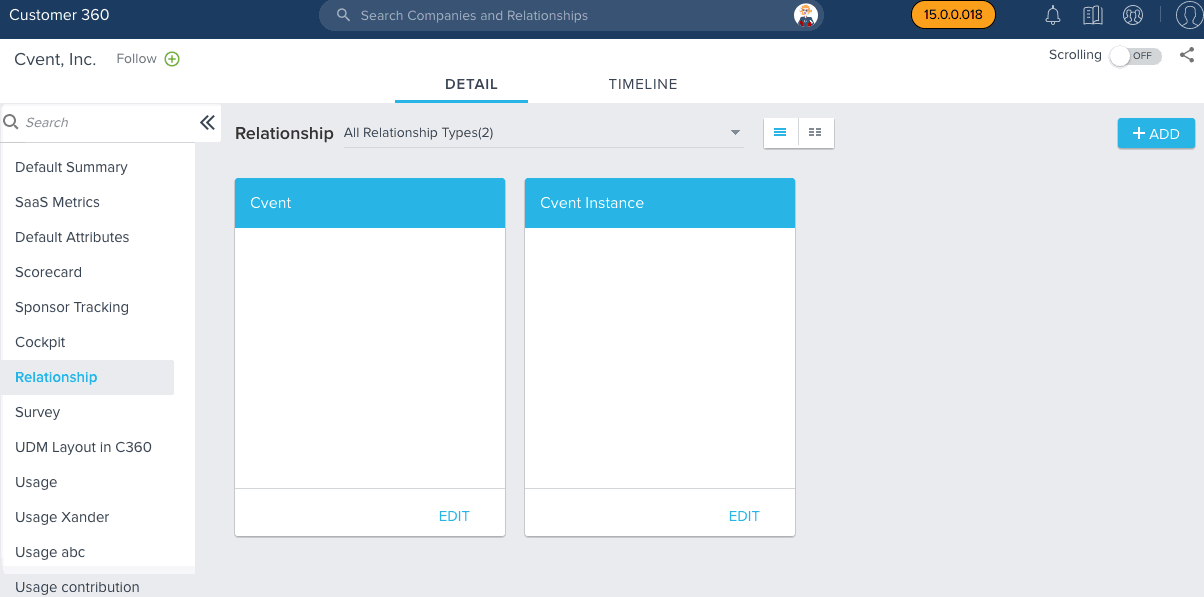Collapse the sidebar with double chevron
Viewport: 1204px width, 597px height.
207,122
